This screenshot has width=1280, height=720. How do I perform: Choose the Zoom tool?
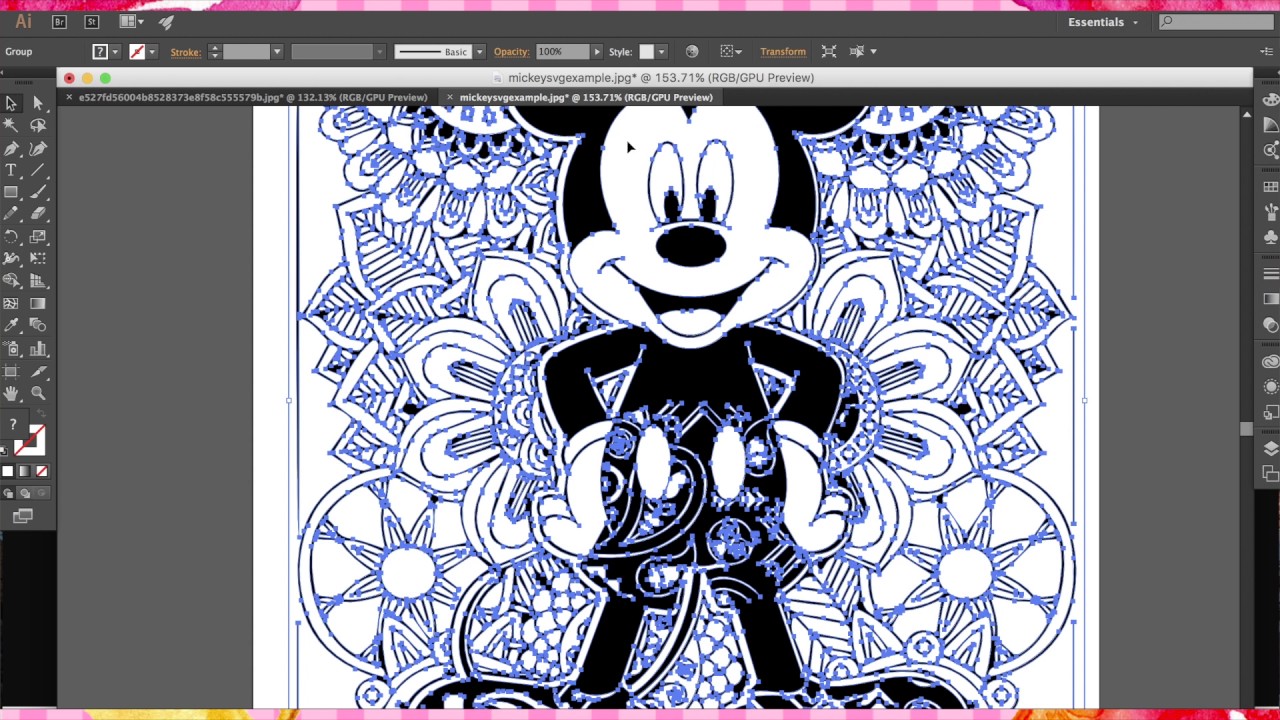pos(38,394)
